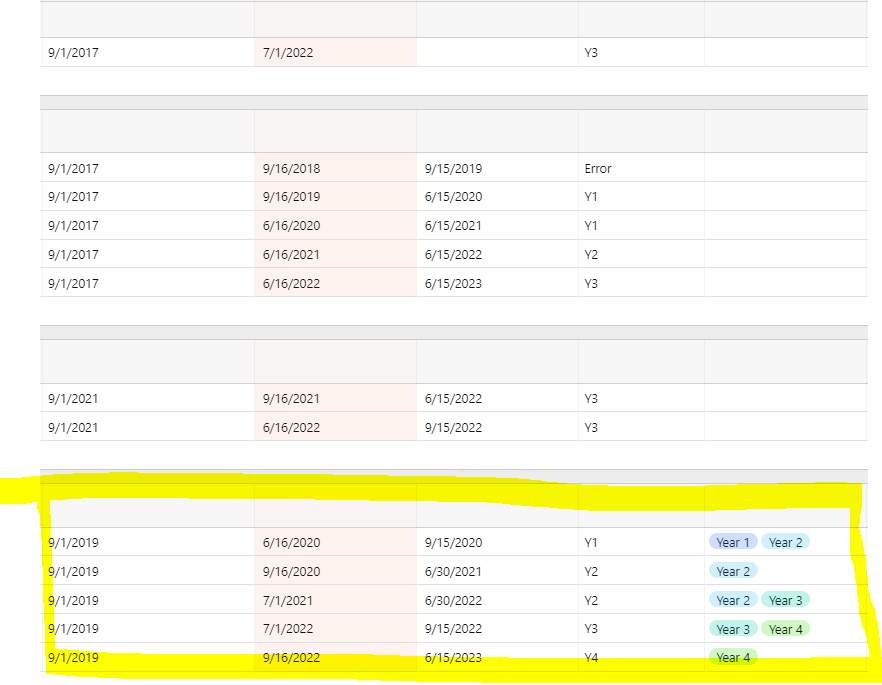882x685 pixels.
Task: Click 7/1/2022 in the row starting 9/1/2019
Action: [x=335, y=628]
